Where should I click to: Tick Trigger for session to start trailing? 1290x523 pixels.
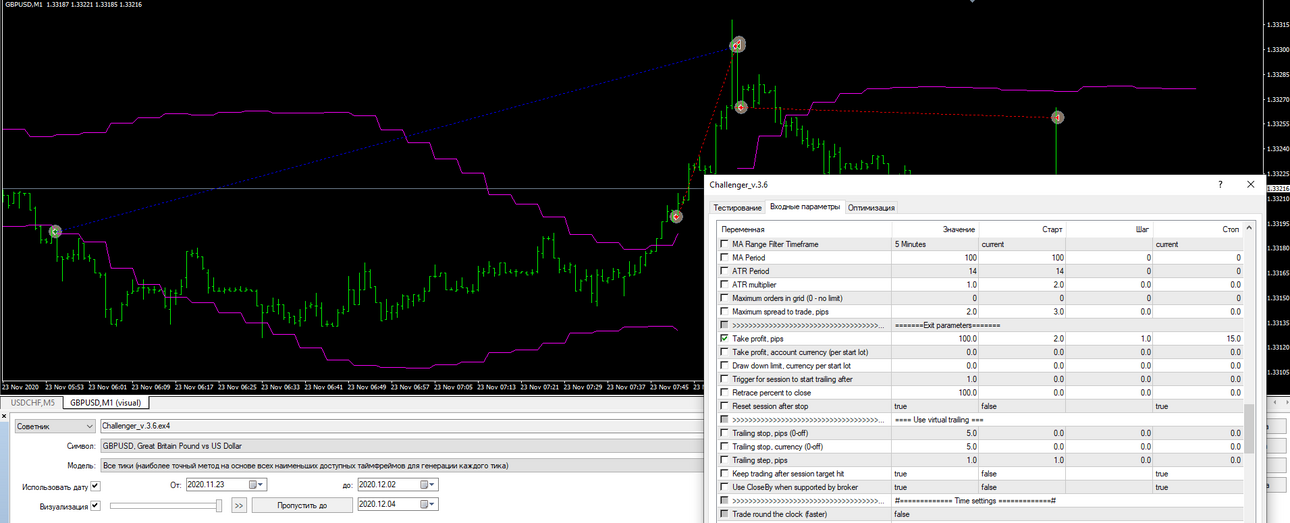point(724,379)
